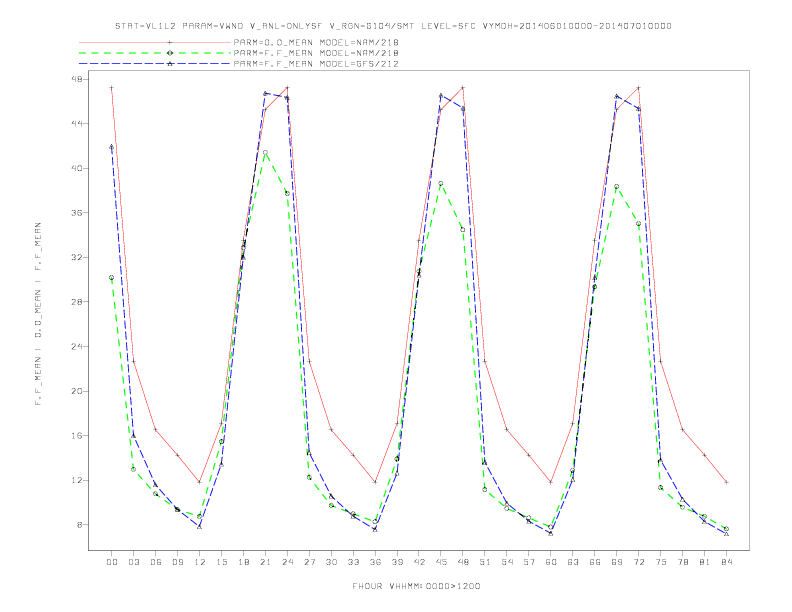The width and height of the screenshot is (792, 612).
Task: Click green NAM peak data point at hour 21
Action: coord(265,152)
